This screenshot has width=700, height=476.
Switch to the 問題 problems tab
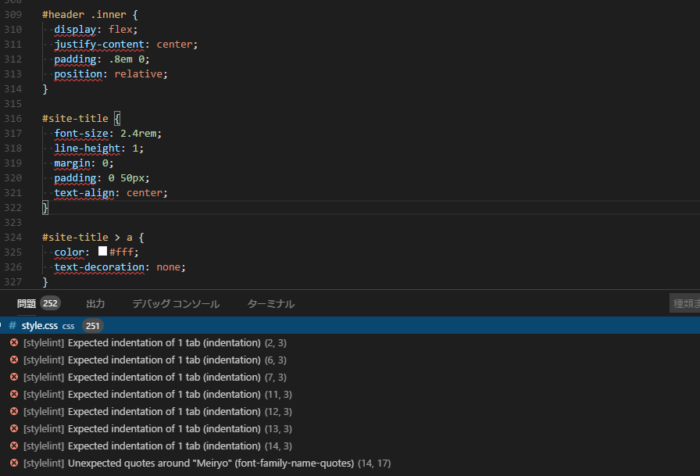(27, 303)
